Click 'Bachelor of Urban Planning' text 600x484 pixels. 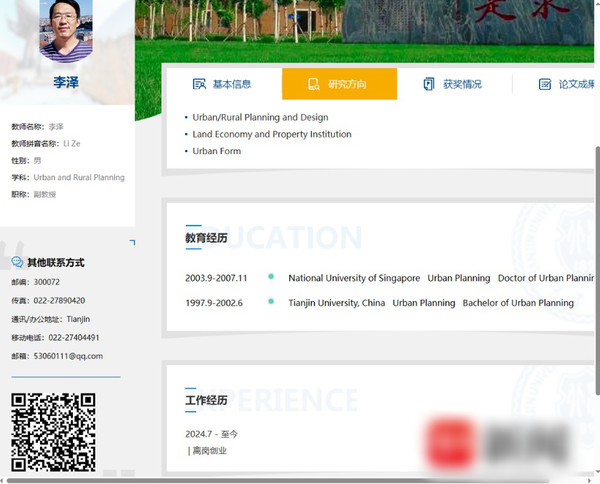click(x=518, y=303)
